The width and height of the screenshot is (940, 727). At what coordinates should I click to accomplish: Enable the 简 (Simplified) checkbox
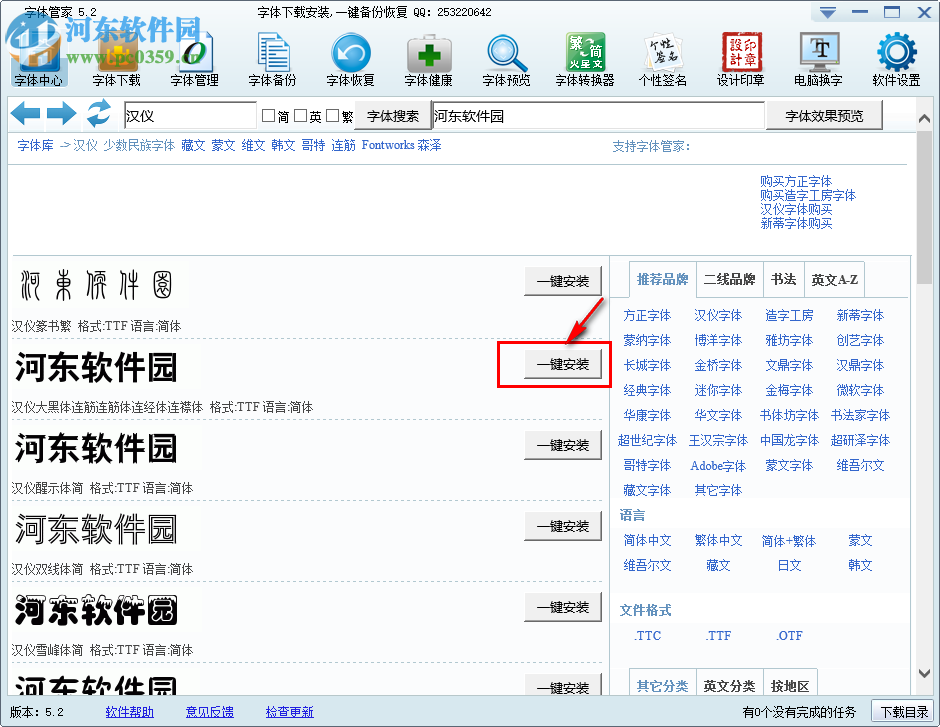pyautogui.click(x=268, y=115)
